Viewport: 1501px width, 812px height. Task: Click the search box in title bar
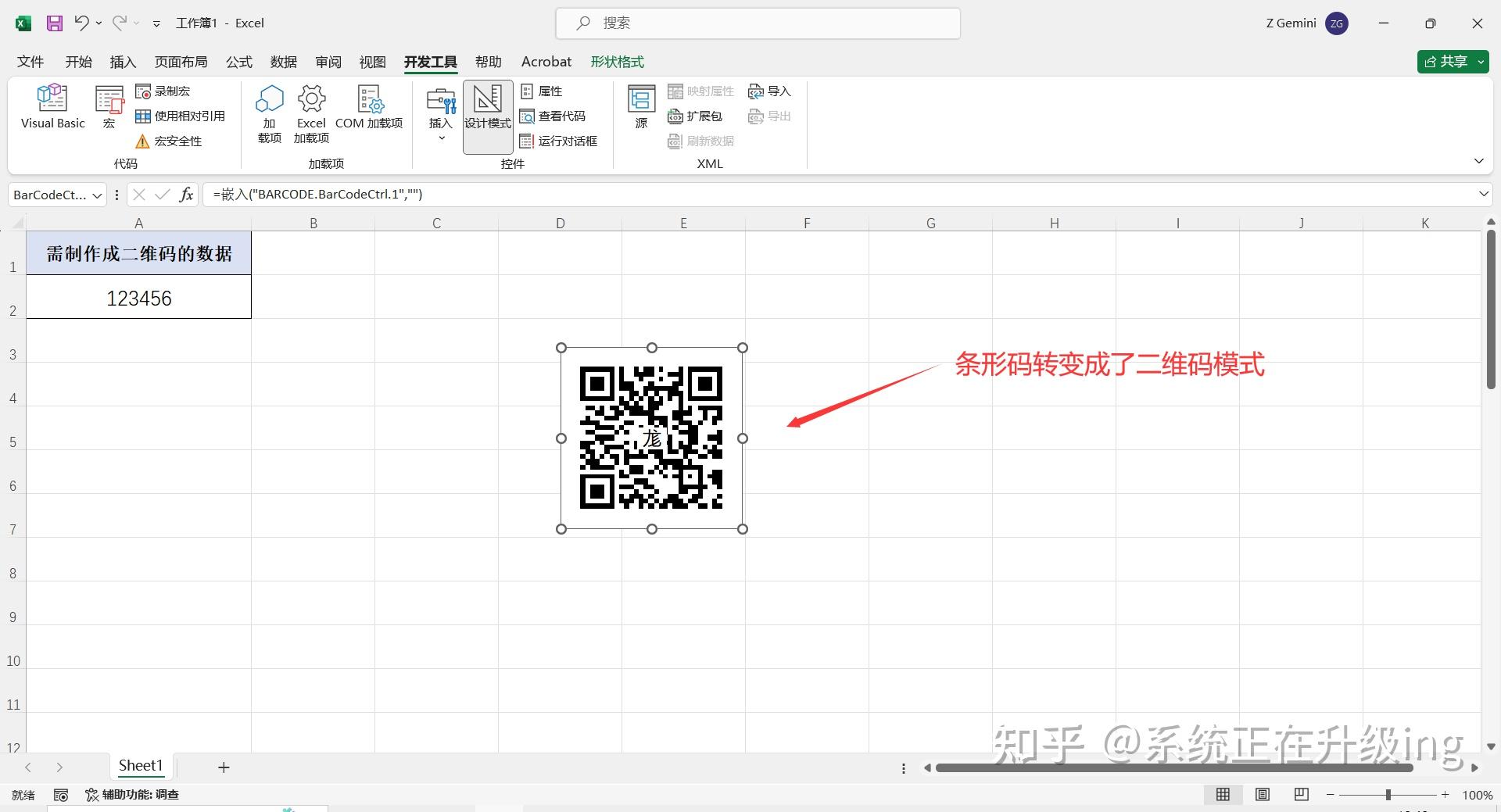coord(758,23)
